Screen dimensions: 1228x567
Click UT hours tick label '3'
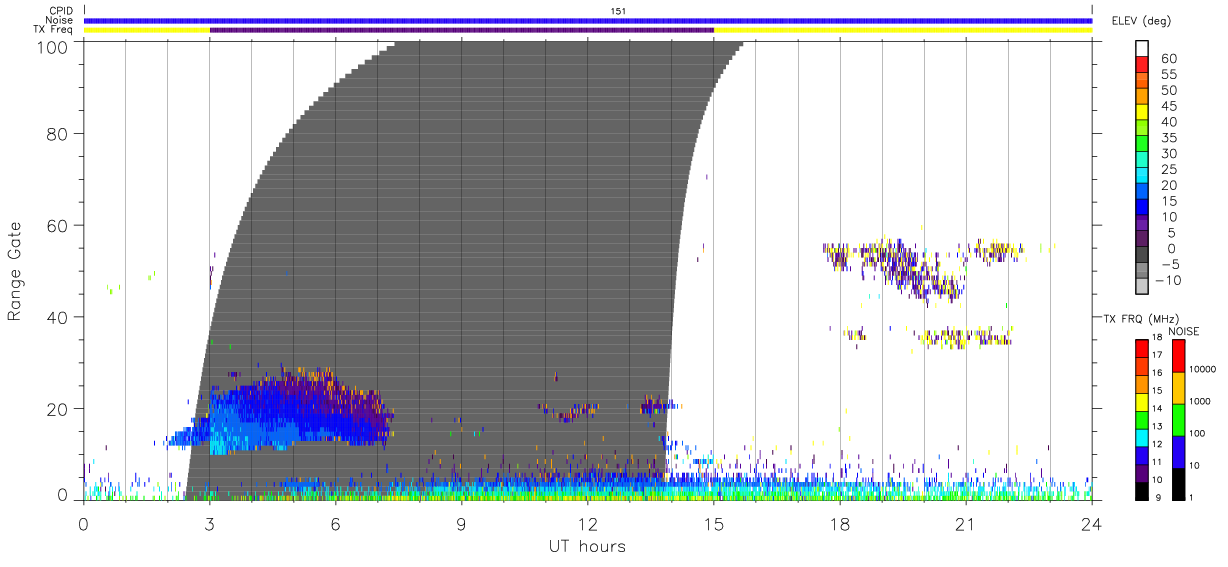(209, 523)
